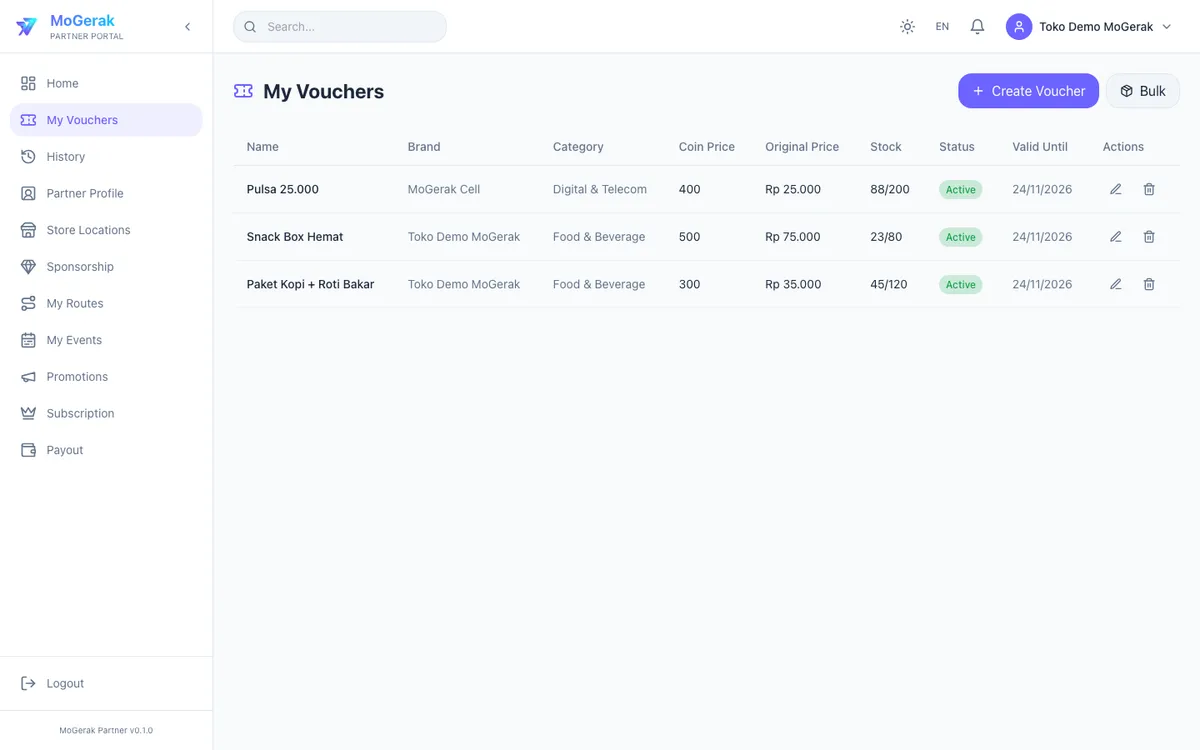Click the MoGerak Cell brand cell
The width and height of the screenshot is (1200, 750).
[x=444, y=189]
